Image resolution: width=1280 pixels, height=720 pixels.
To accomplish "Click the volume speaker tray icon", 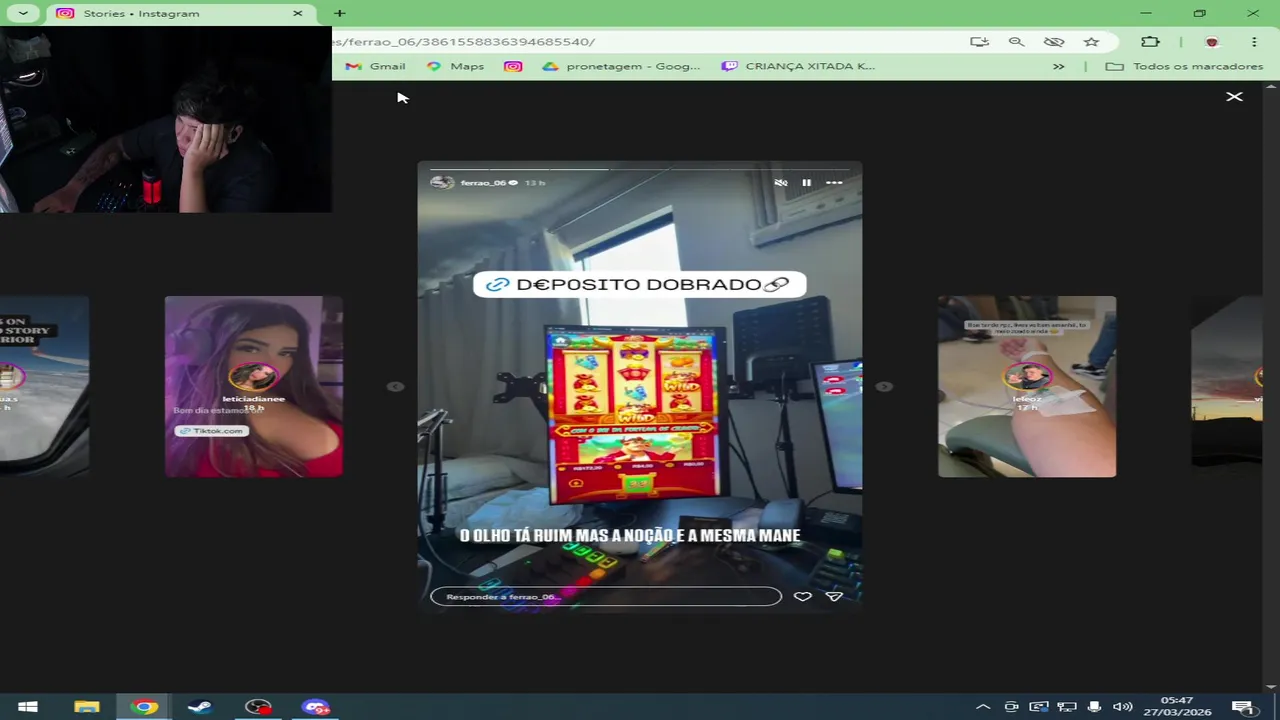I will coord(1122,707).
